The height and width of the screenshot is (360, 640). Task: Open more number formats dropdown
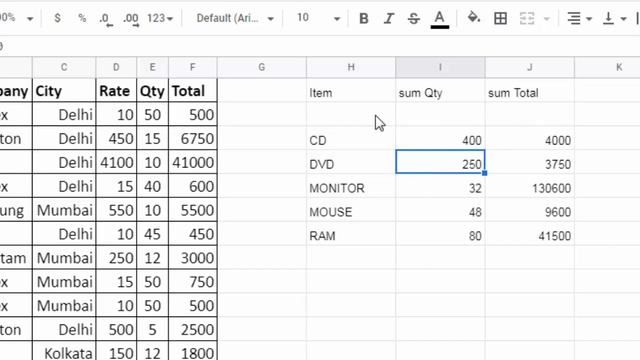(160, 18)
